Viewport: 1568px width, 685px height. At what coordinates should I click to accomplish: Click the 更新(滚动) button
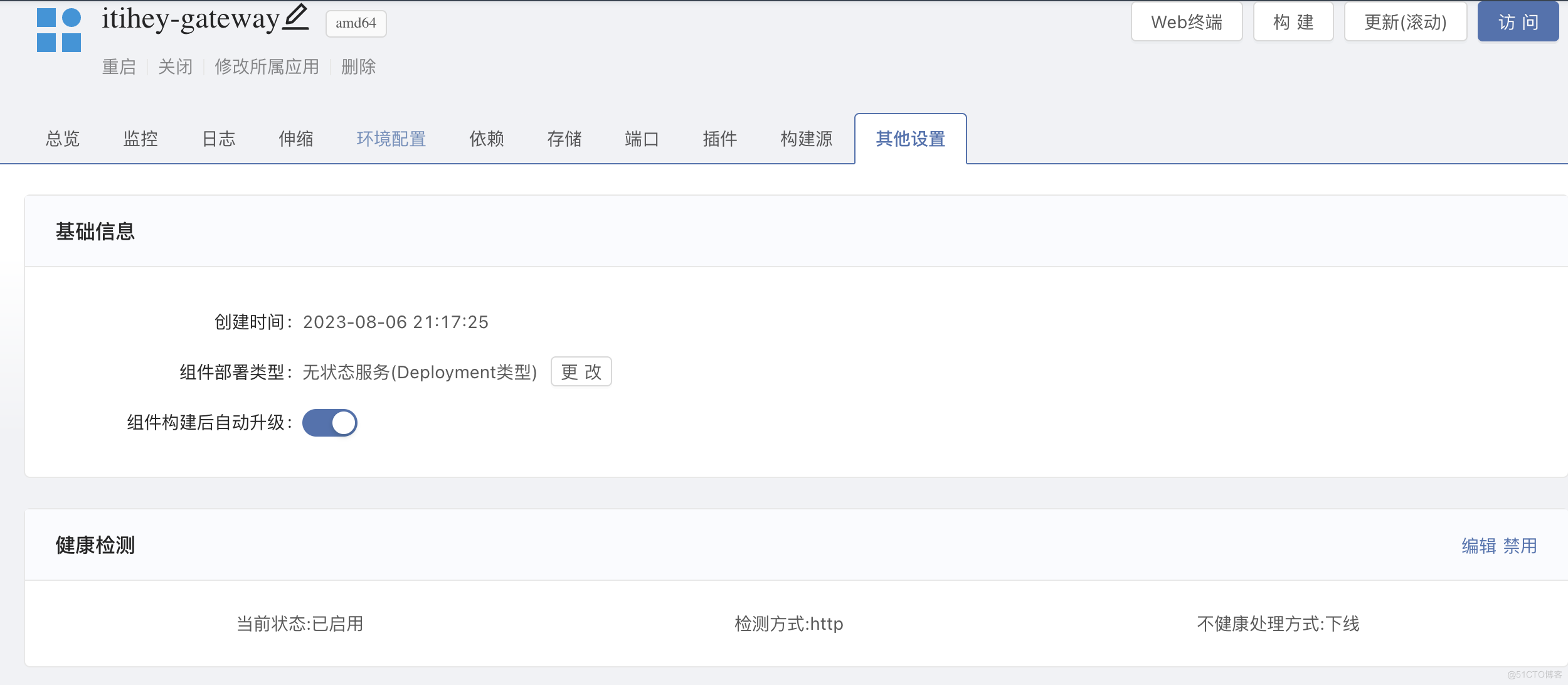pyautogui.click(x=1406, y=22)
